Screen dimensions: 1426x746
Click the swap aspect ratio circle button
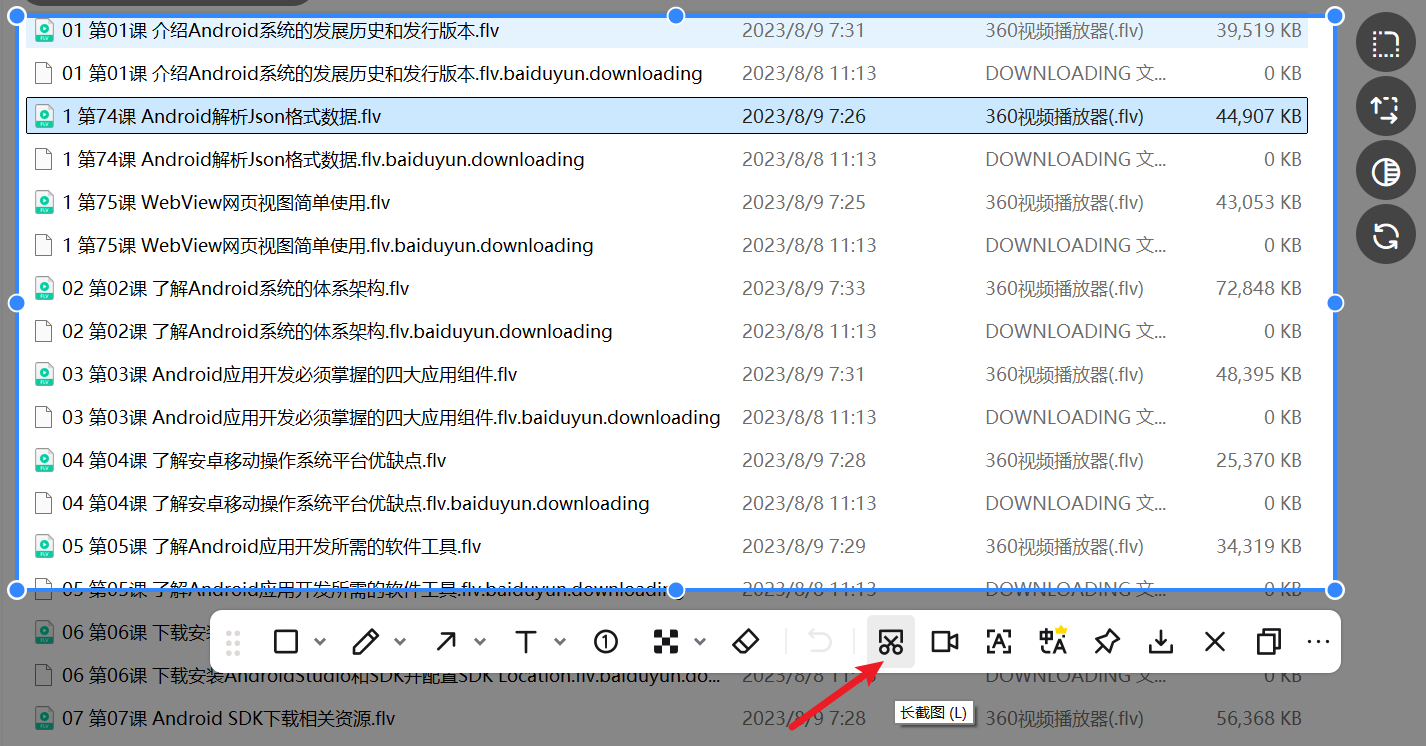click(1386, 107)
